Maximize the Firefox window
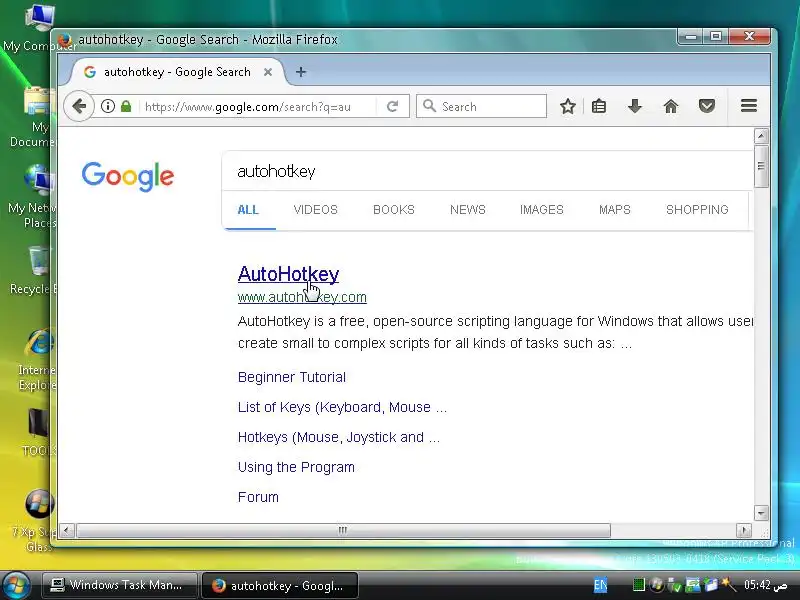 pos(716,37)
